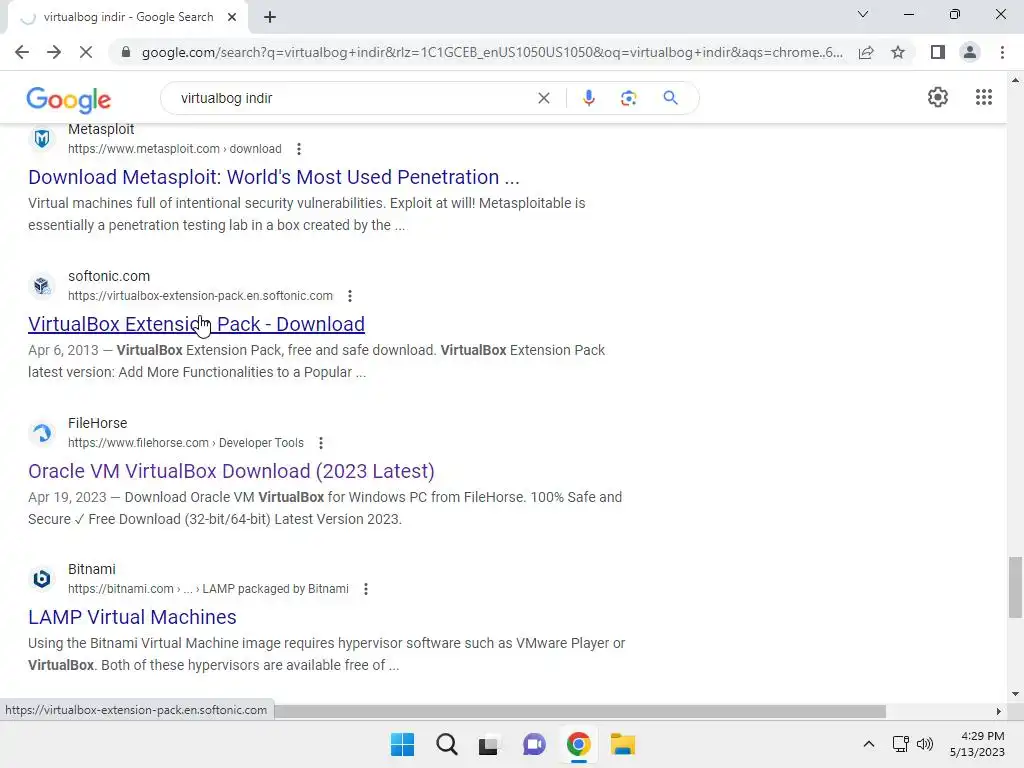The height and width of the screenshot is (768, 1024).
Task: Click the scroll-right arrow
Action: pyautogui.click(x=998, y=711)
